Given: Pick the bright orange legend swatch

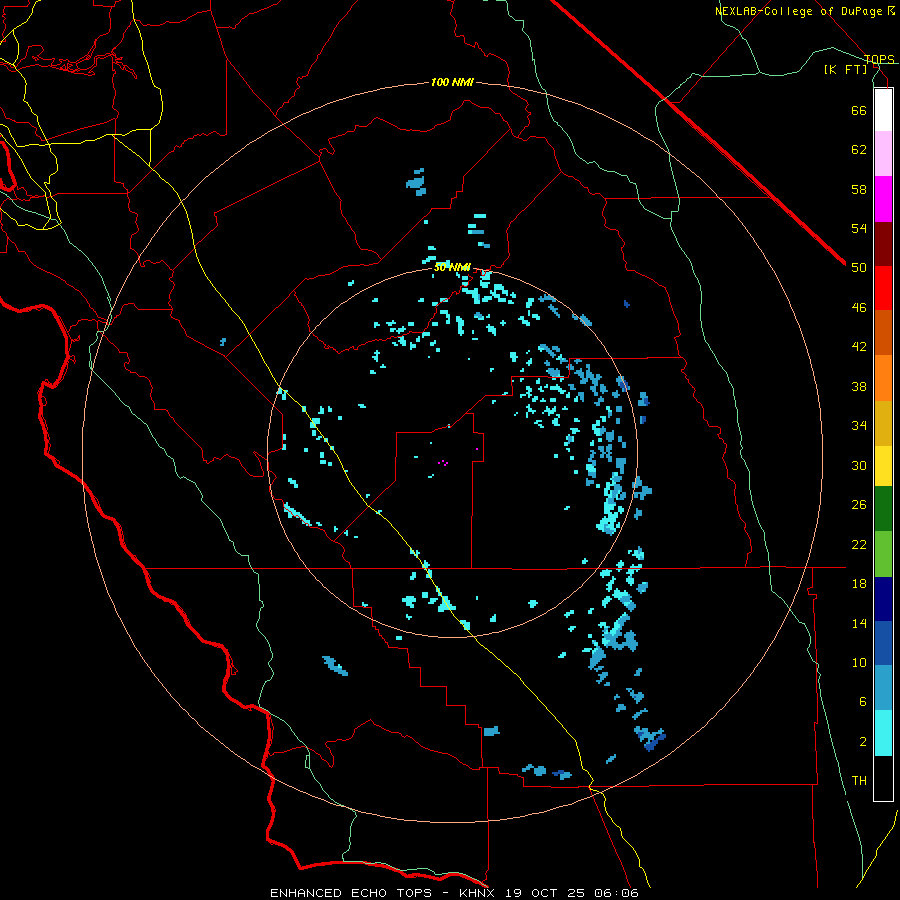Looking at the screenshot, I should [883, 378].
